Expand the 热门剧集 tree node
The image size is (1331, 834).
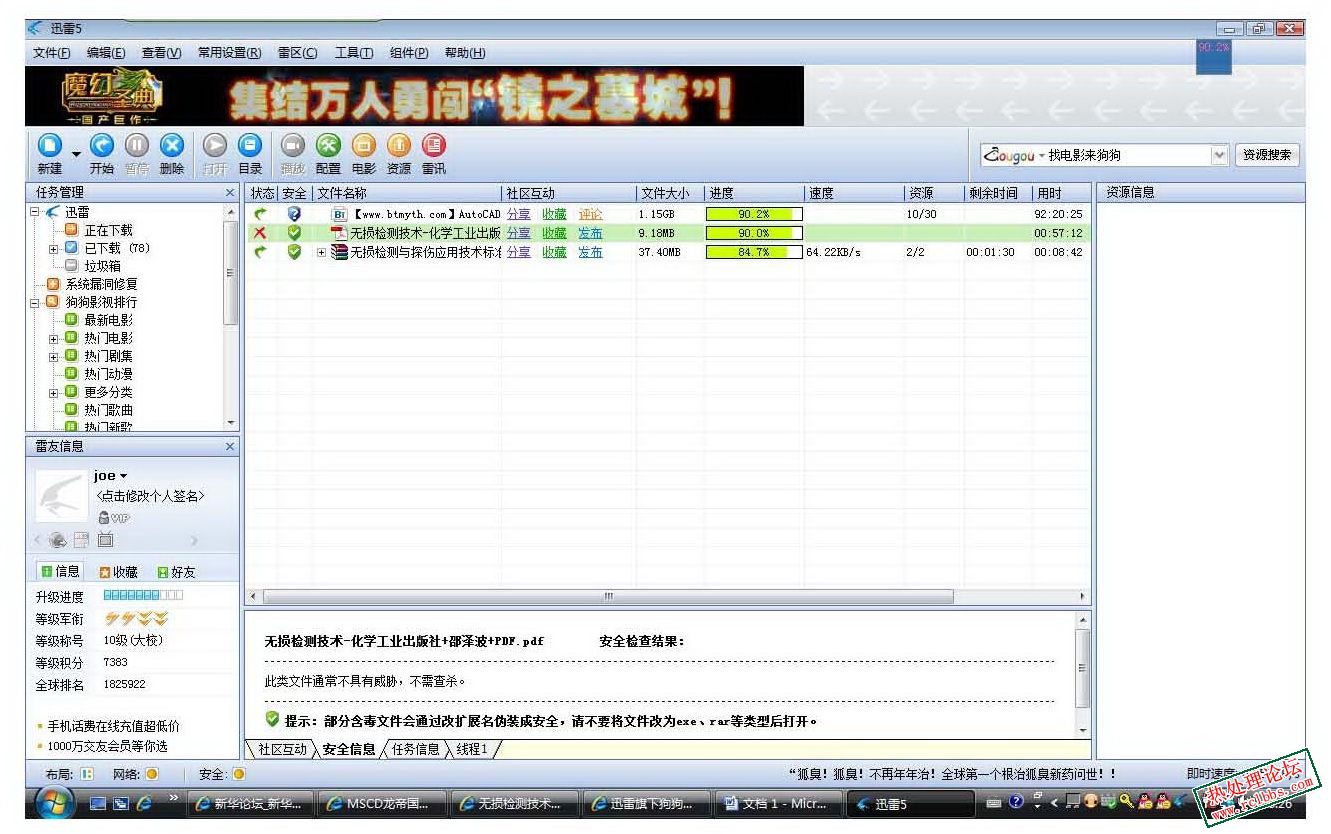(54, 356)
